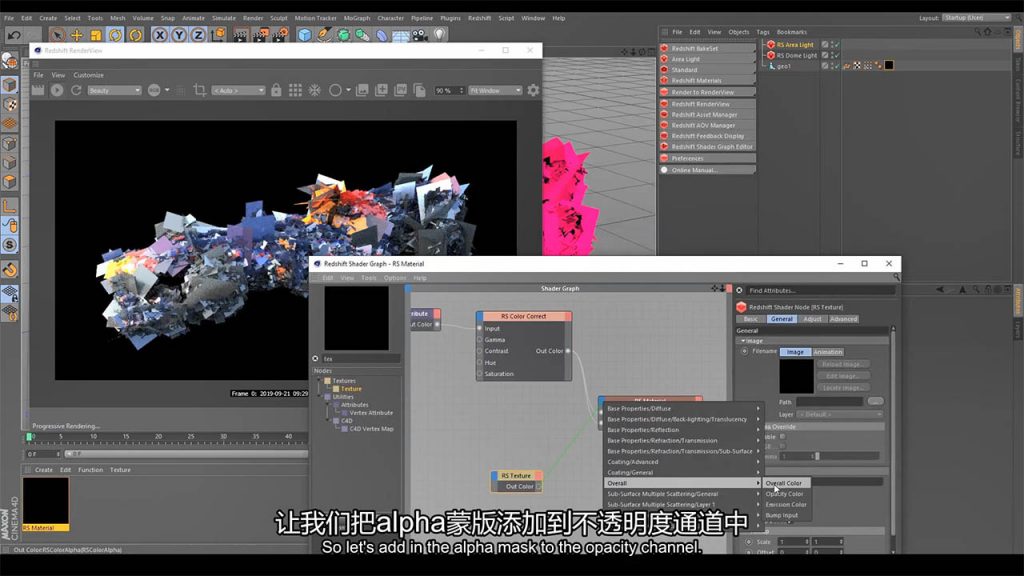Image resolution: width=1024 pixels, height=576 pixels.
Task: Select the Live Selection arrow tool
Action: click(x=57, y=35)
